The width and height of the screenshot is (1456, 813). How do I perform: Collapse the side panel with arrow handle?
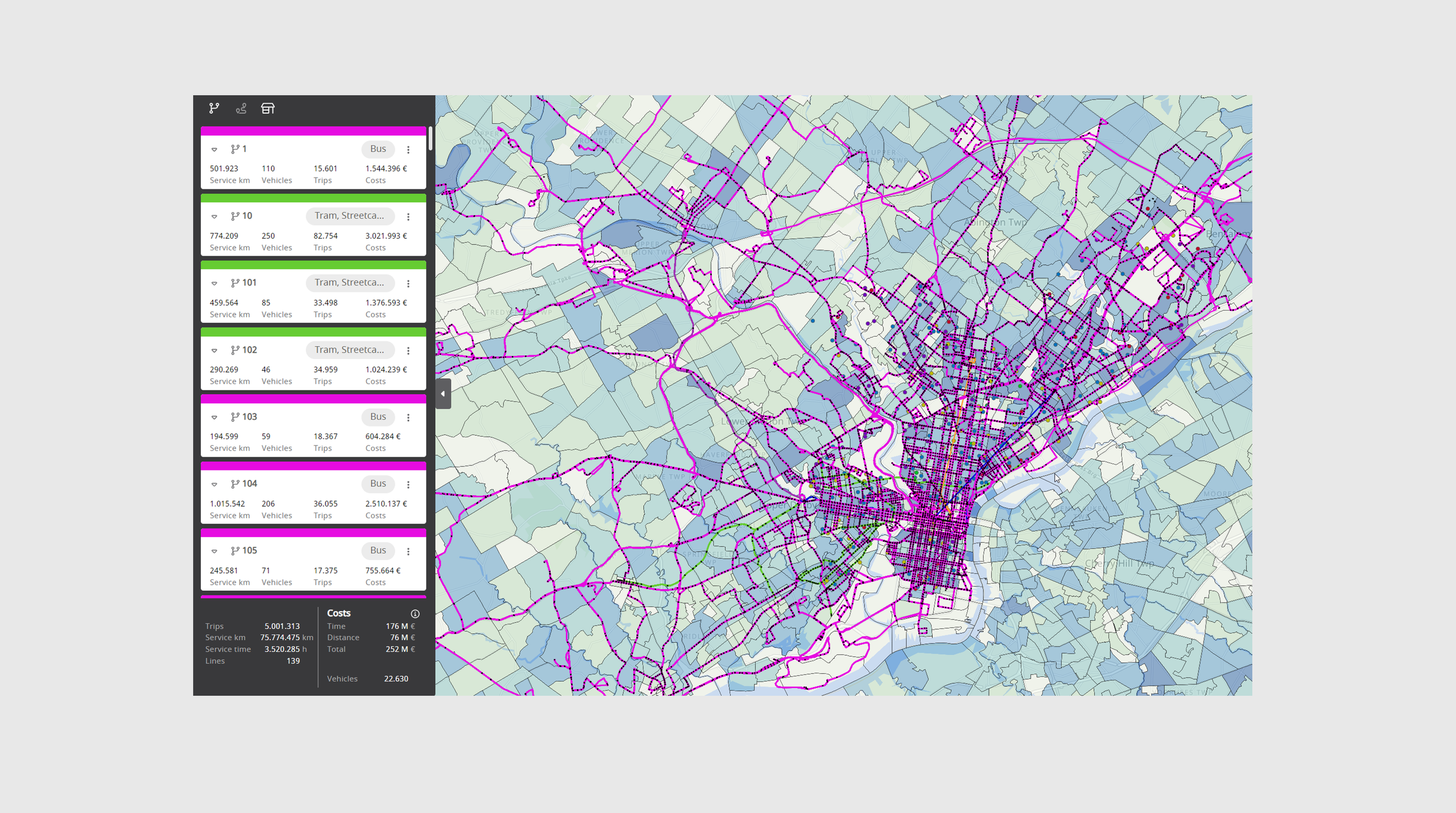pos(443,394)
